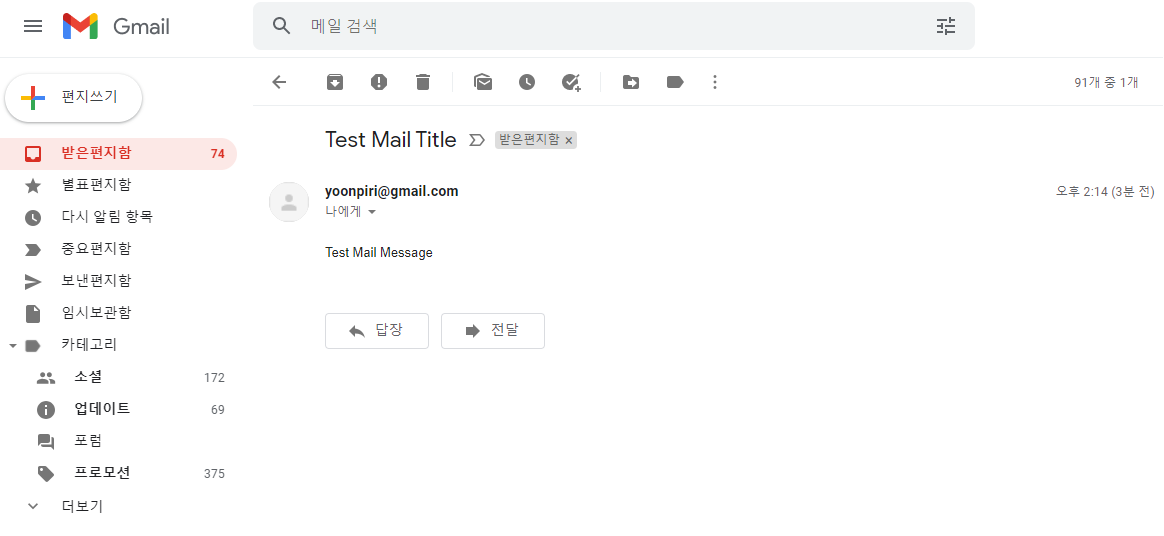Open the 별표편지함 folder
Viewport: 1164px width, 536px height.
[x=119, y=186]
